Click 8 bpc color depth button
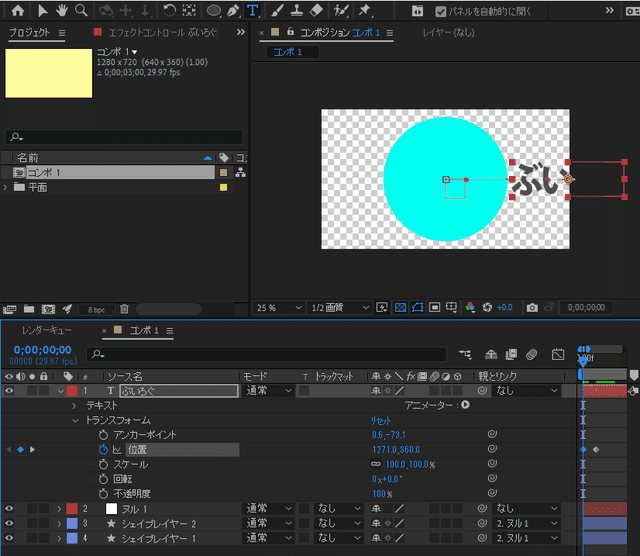The height and width of the screenshot is (556, 640). click(96, 310)
